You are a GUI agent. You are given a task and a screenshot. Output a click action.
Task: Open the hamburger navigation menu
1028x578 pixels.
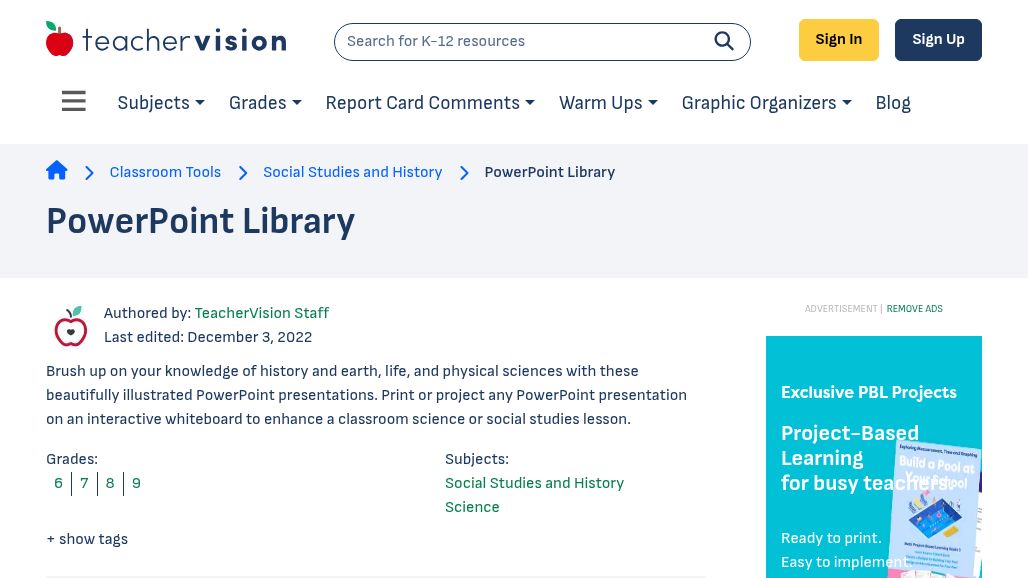tap(73, 101)
